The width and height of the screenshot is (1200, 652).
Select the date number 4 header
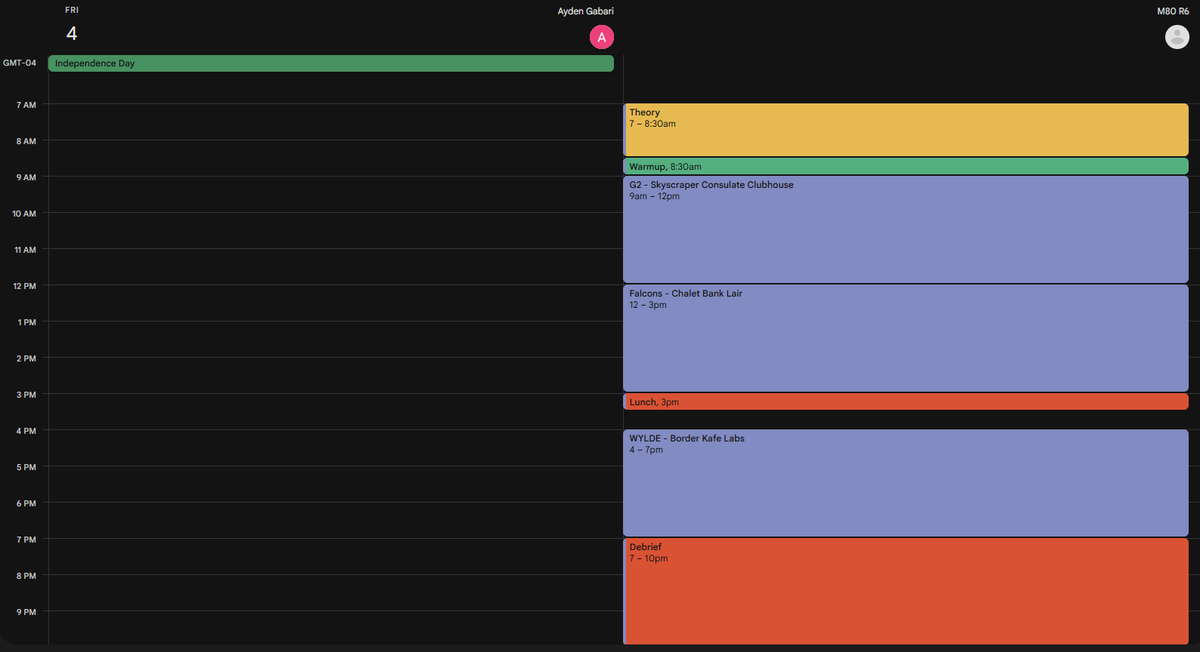click(x=72, y=34)
